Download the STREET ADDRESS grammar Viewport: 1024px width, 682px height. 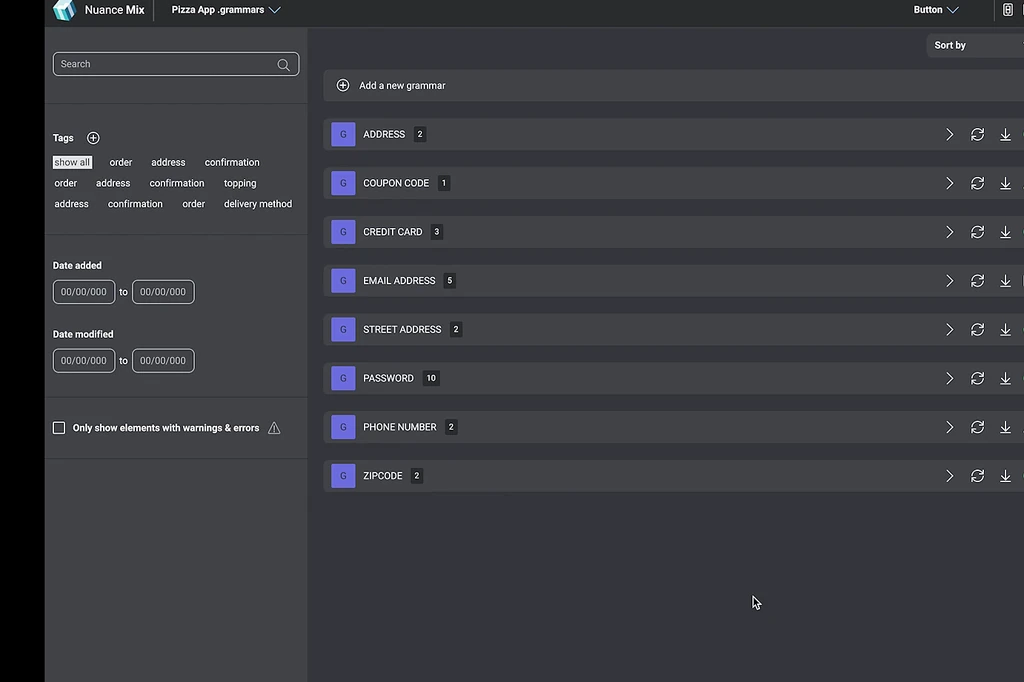click(x=1005, y=330)
